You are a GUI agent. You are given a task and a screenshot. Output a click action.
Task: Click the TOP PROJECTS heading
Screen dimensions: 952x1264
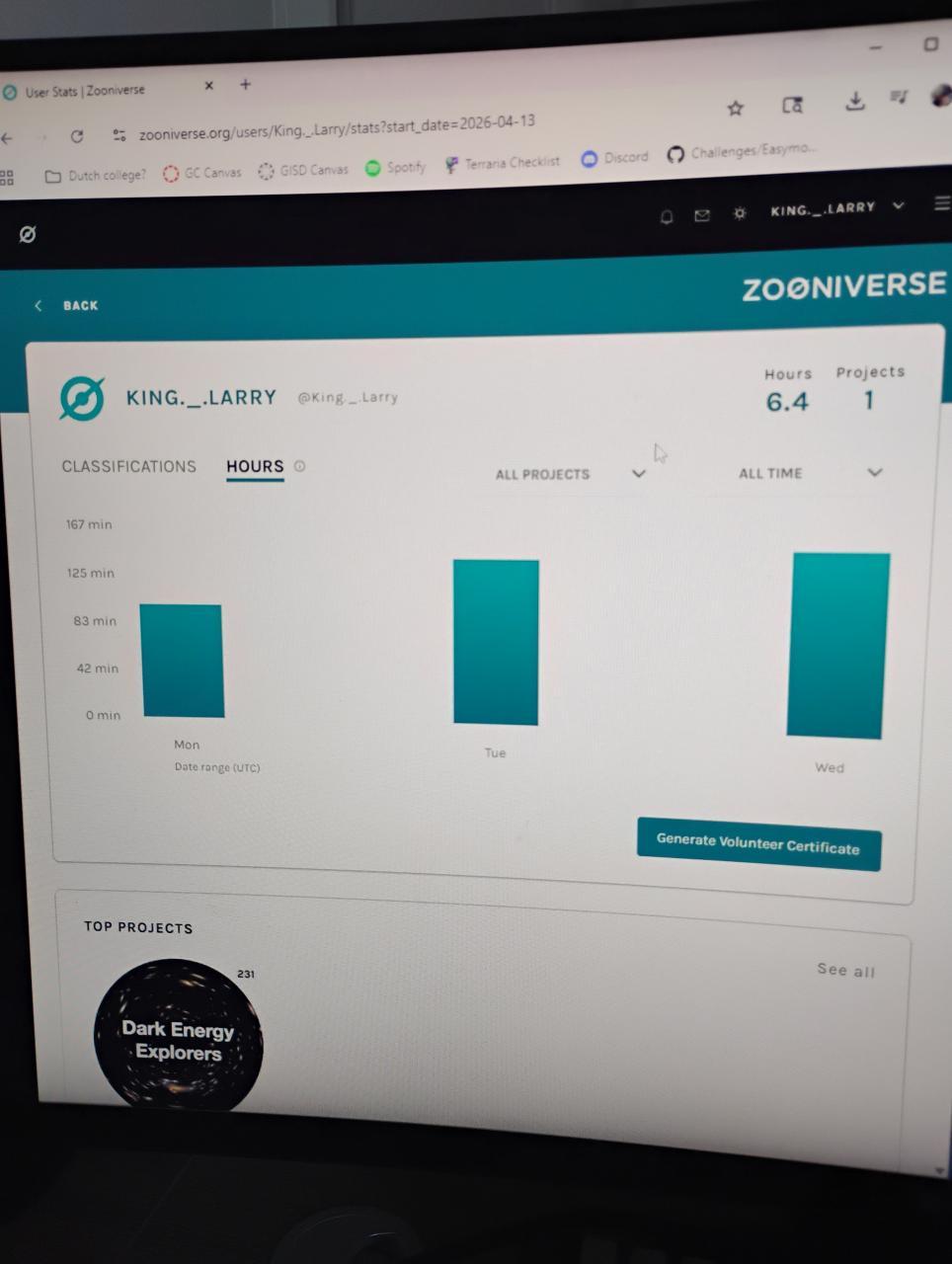pos(138,927)
